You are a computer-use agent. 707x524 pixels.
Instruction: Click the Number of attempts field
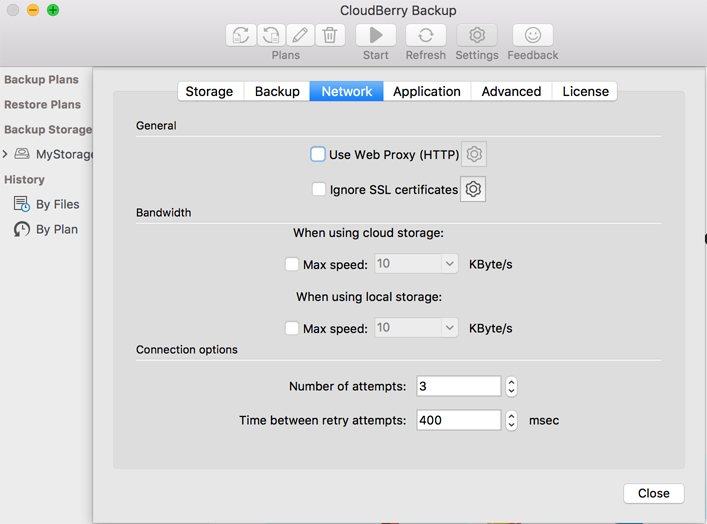[459, 386]
